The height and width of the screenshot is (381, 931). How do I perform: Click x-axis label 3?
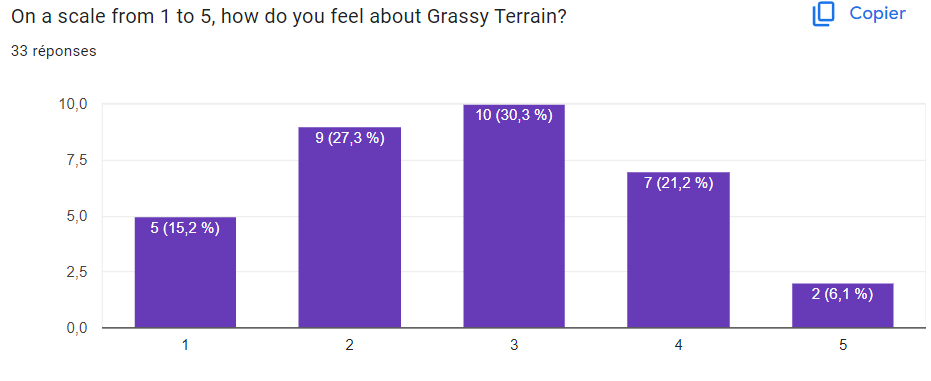514,345
